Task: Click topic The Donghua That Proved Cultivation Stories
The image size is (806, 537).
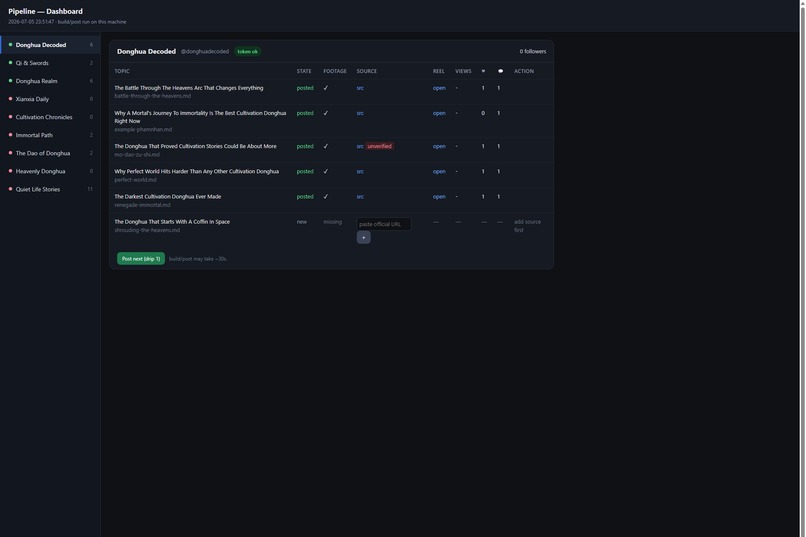Action: point(195,146)
